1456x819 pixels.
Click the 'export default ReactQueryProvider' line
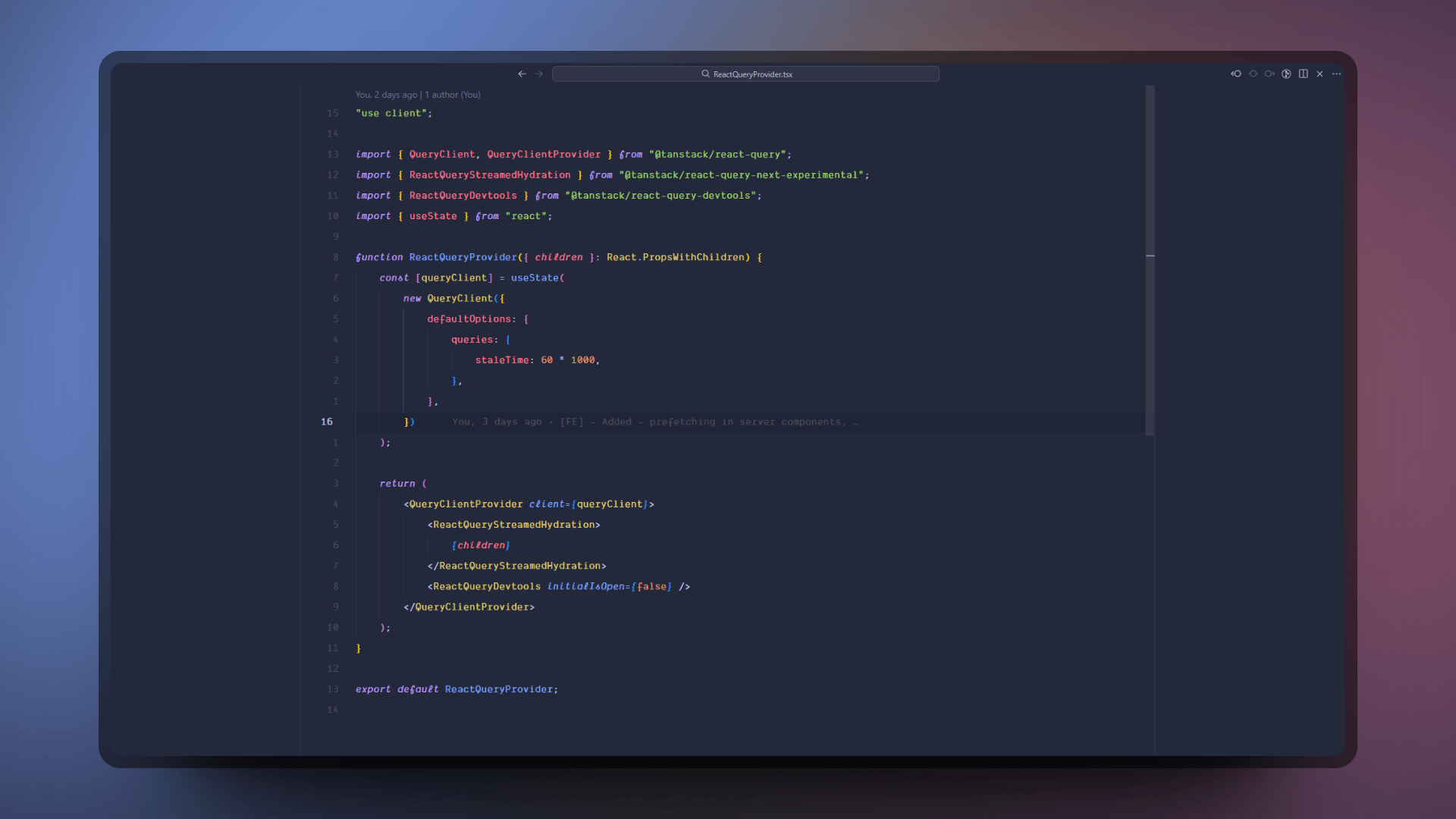tap(457, 689)
